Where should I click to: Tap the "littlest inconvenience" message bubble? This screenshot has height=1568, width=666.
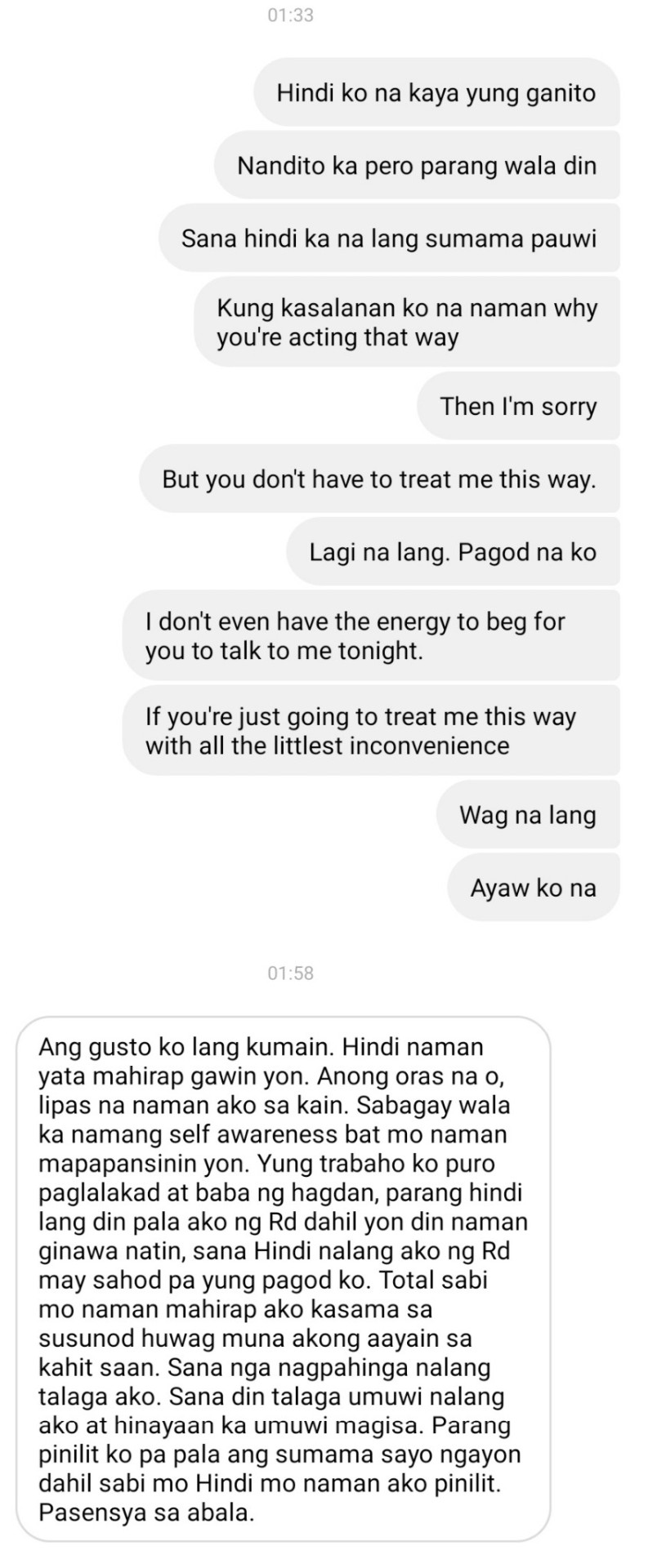[x=371, y=730]
